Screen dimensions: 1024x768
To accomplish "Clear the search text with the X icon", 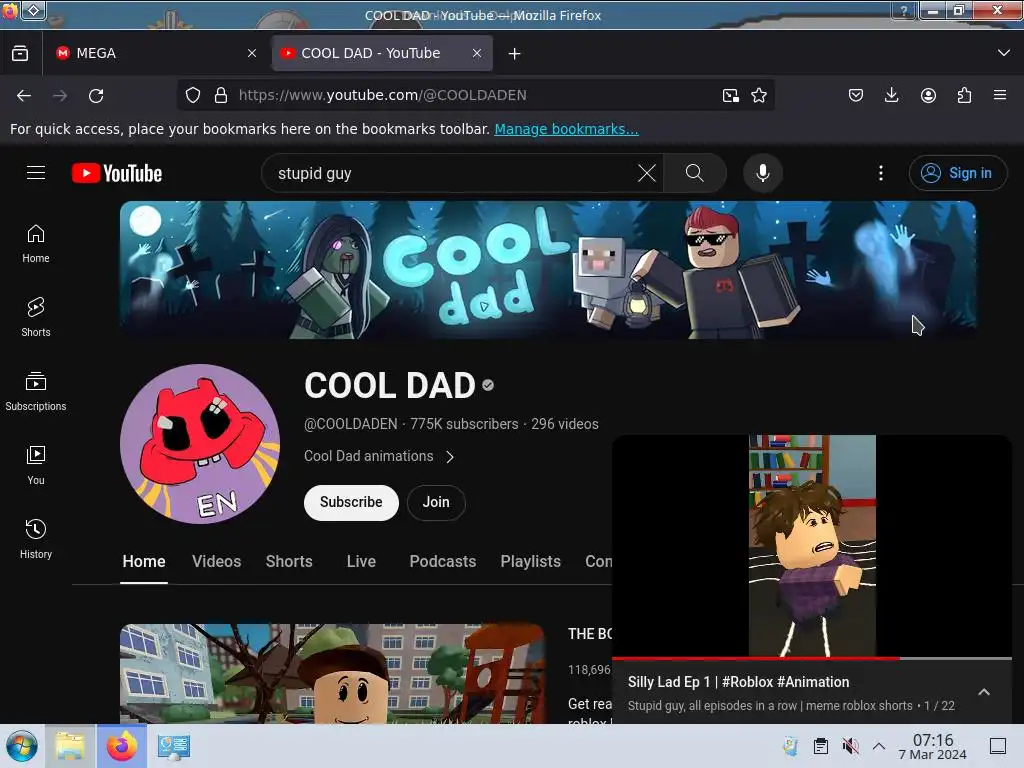I will click(x=647, y=173).
